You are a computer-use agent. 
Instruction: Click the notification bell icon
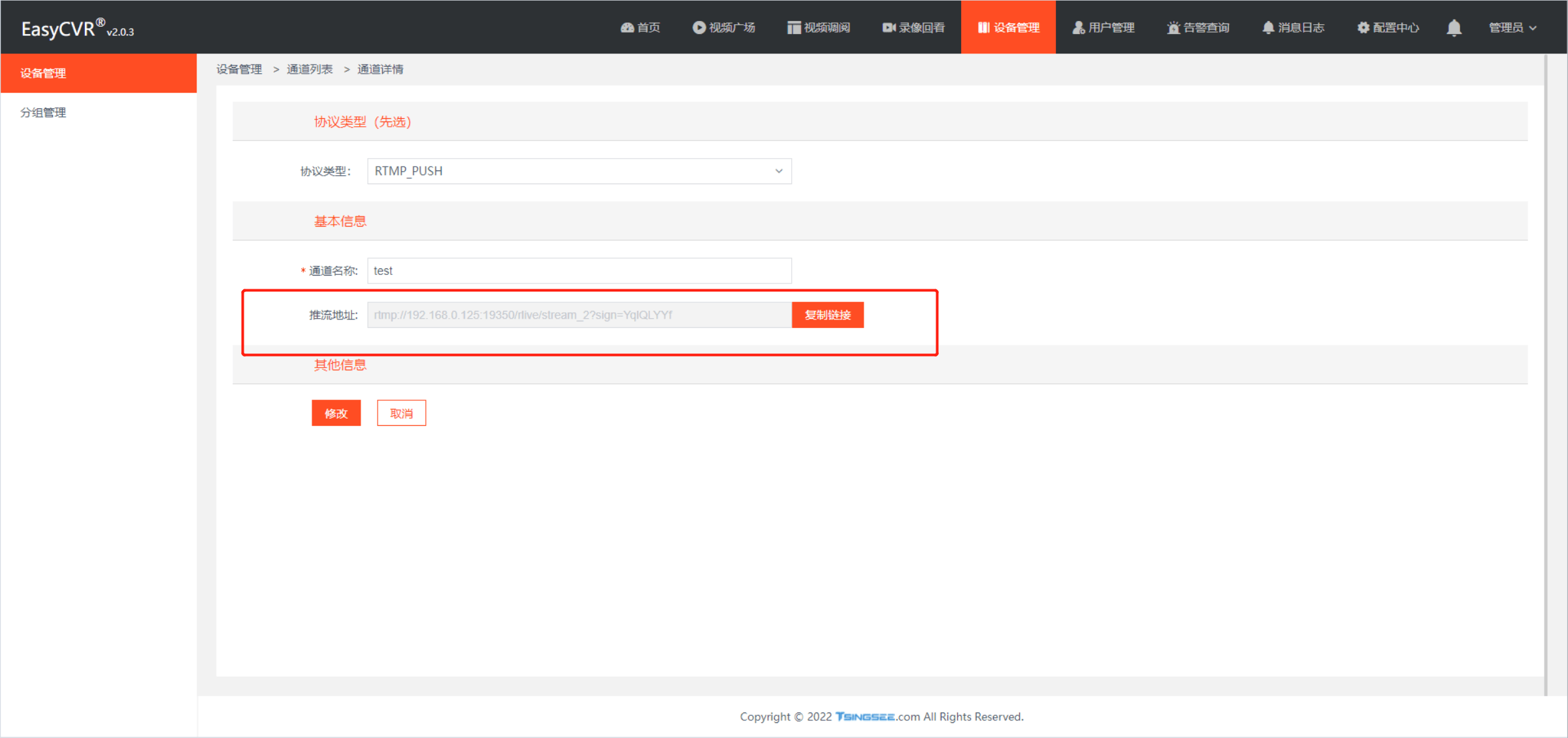click(x=1454, y=27)
